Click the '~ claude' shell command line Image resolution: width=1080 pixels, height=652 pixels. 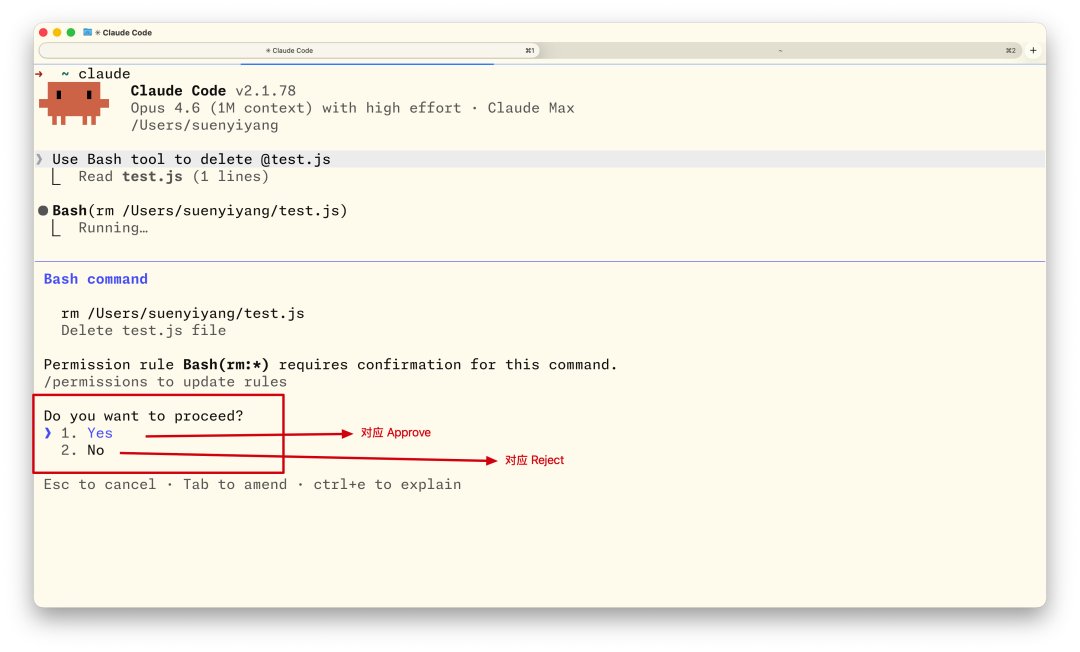96,74
